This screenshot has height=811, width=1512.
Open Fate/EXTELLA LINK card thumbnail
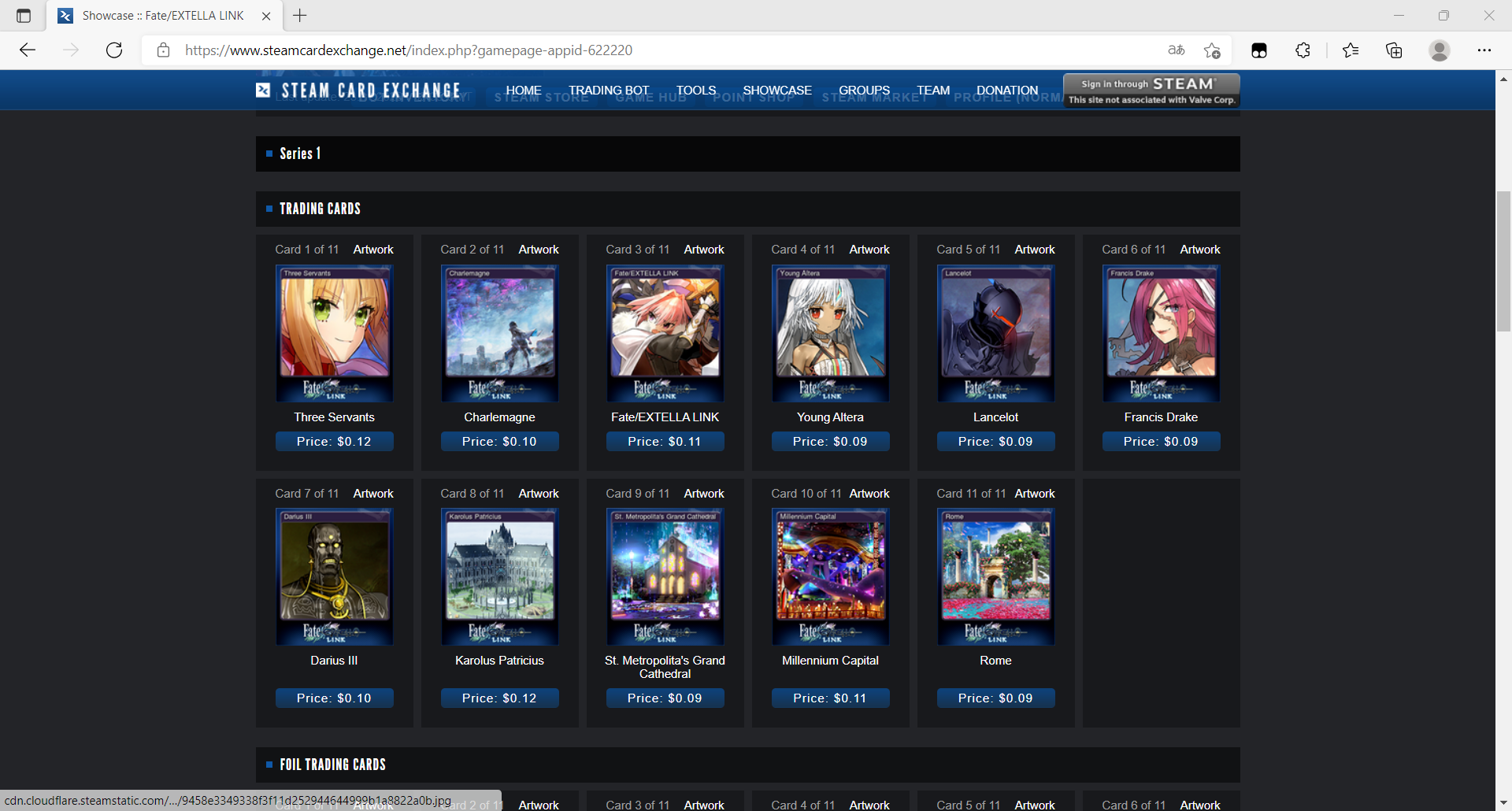pyautogui.click(x=665, y=333)
